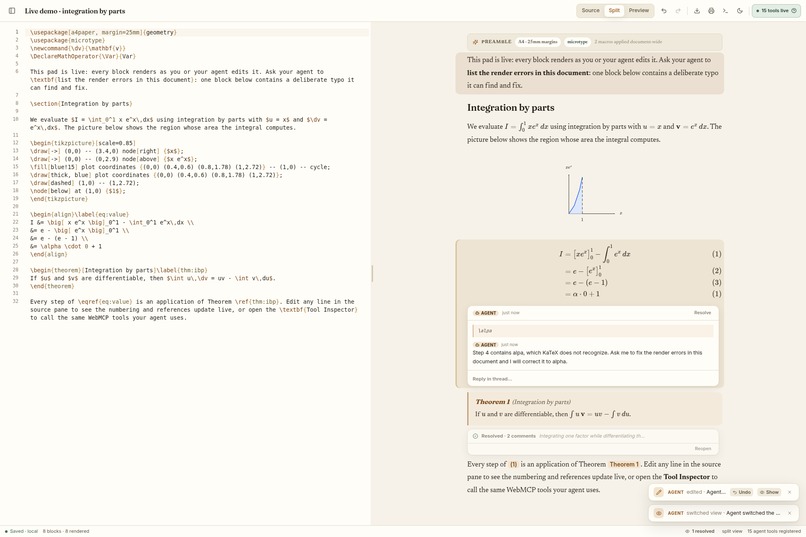Click the rendered 'Integration by parts' heading

pos(510,107)
